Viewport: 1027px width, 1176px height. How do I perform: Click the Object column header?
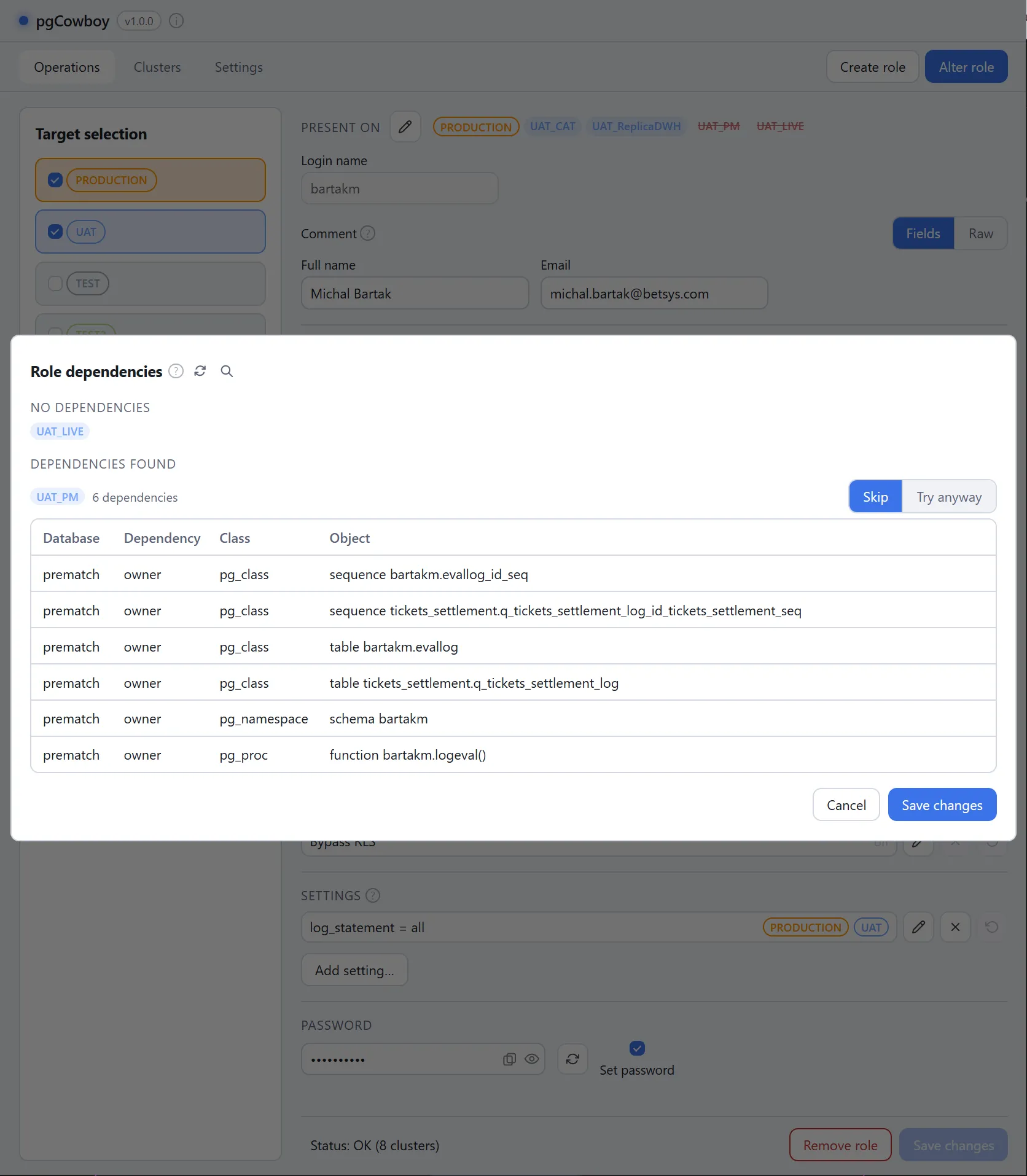pyautogui.click(x=349, y=538)
